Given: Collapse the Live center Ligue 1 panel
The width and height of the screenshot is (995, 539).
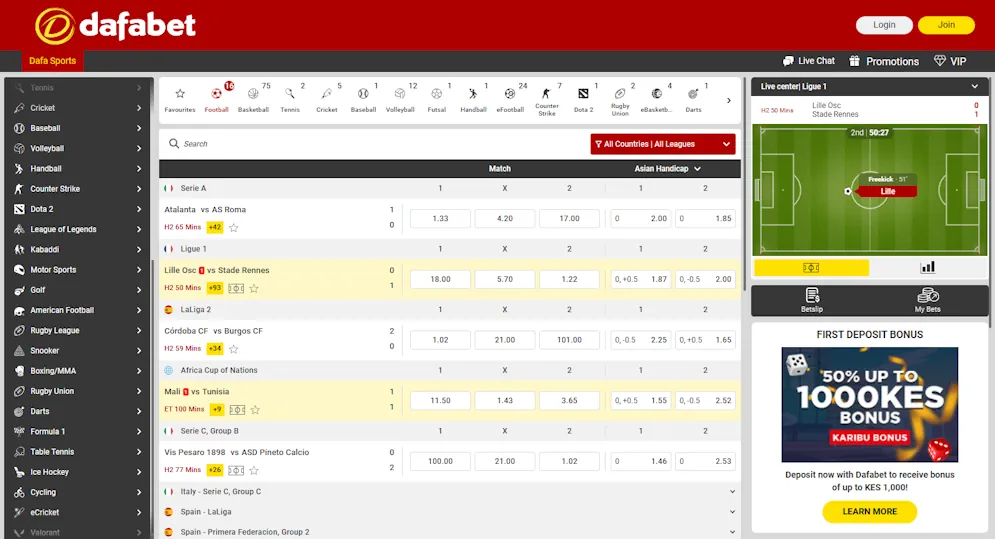Looking at the screenshot, I should [975, 86].
